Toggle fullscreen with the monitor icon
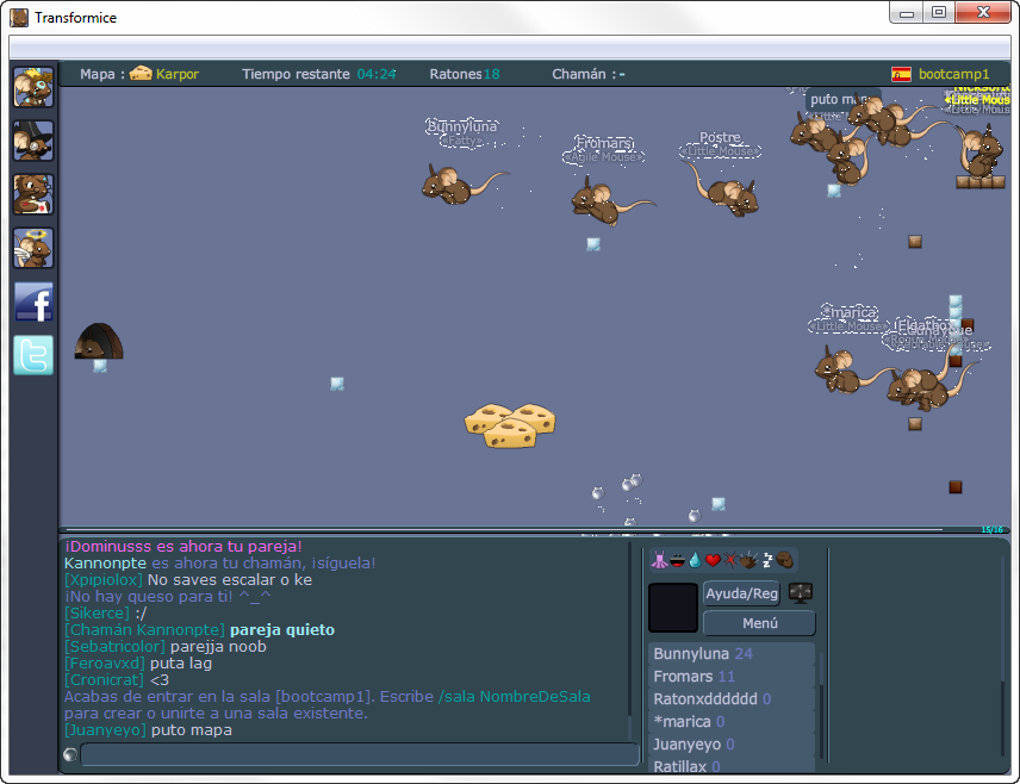The width and height of the screenshot is (1020, 784). (x=800, y=593)
